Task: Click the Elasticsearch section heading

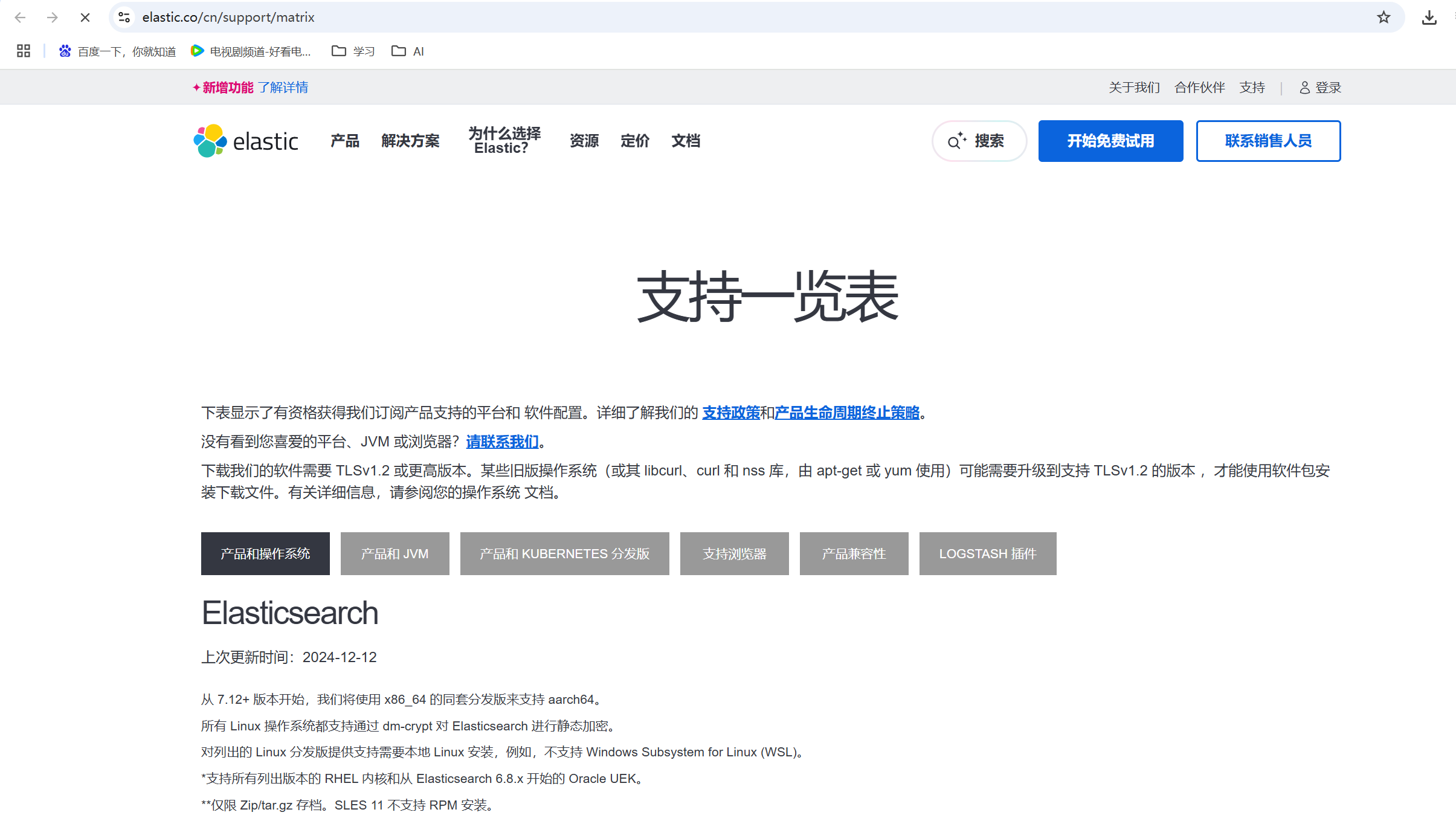Action: tap(290, 613)
